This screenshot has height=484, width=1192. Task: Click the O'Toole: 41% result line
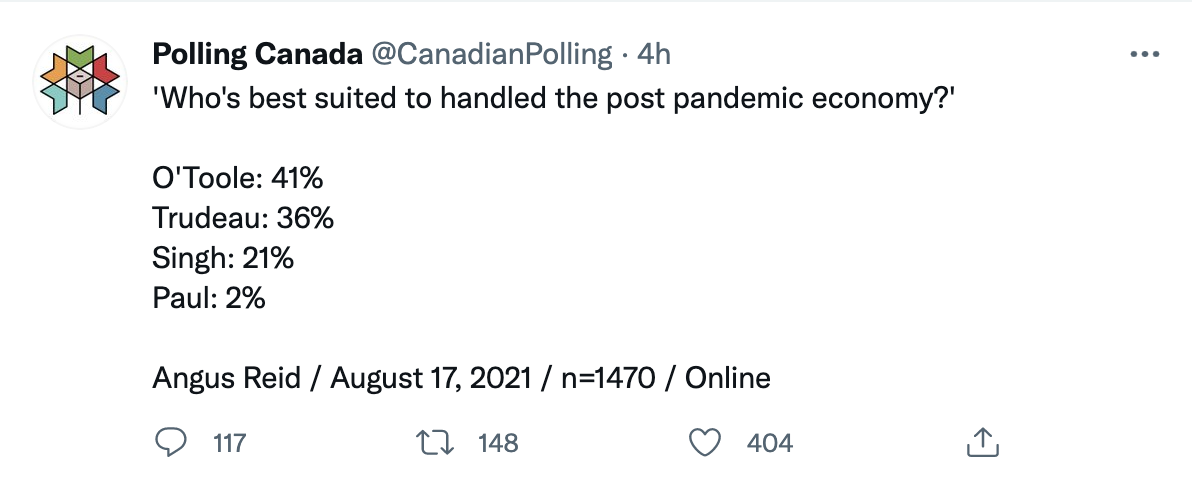[238, 178]
